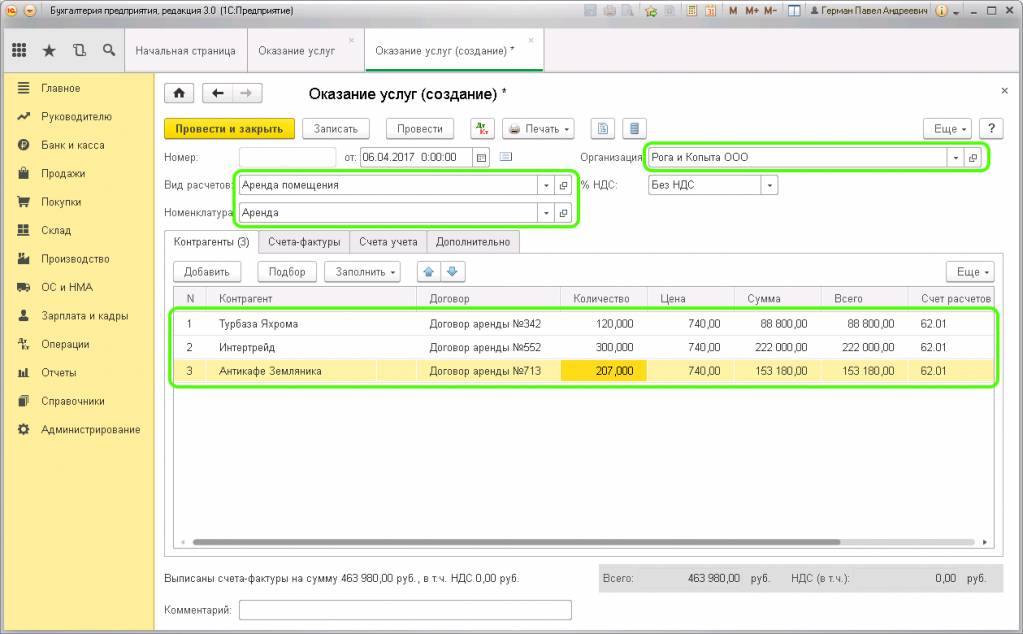Move row down with blue arrow
1023x634 pixels.
pos(453,272)
